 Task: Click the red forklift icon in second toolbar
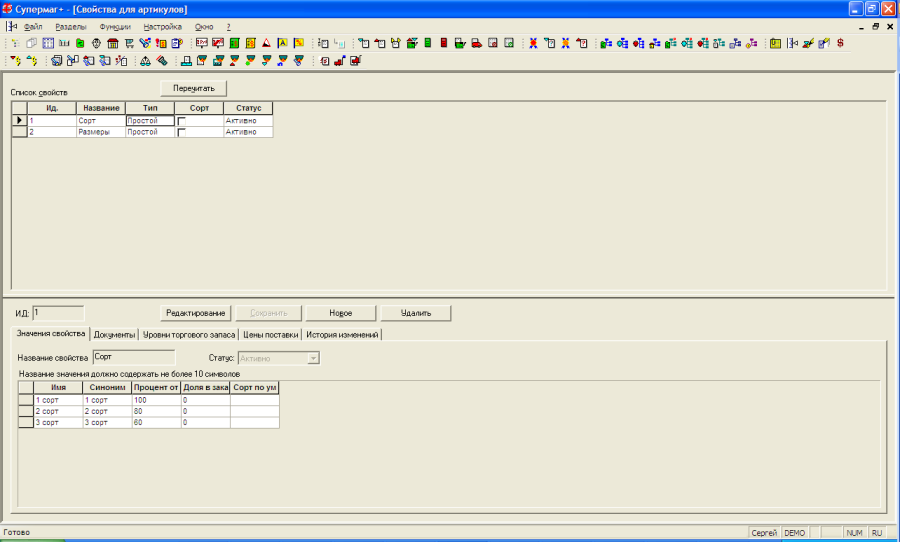[339, 60]
